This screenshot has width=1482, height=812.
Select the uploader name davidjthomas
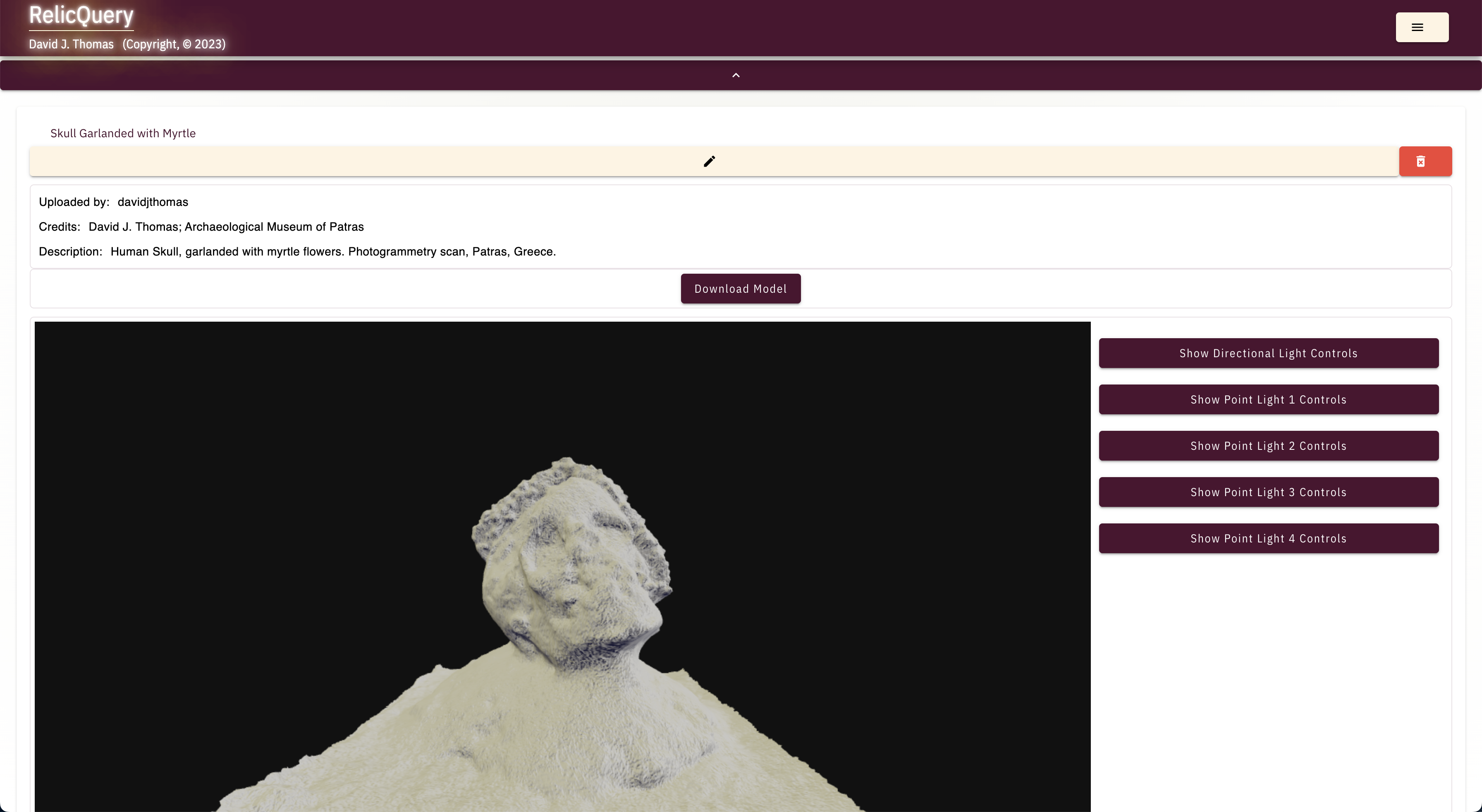[x=153, y=202]
